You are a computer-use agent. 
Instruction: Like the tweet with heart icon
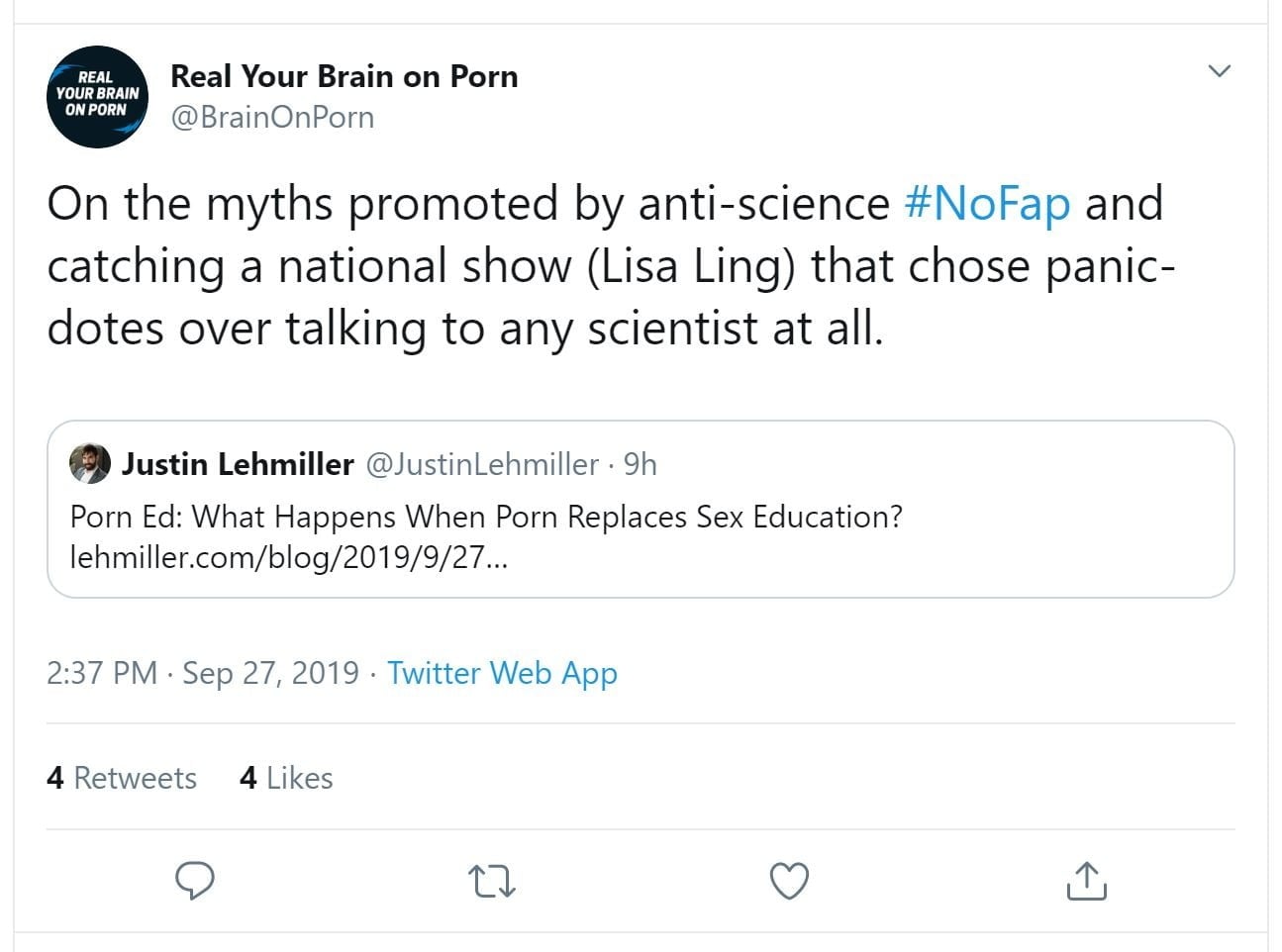(789, 880)
